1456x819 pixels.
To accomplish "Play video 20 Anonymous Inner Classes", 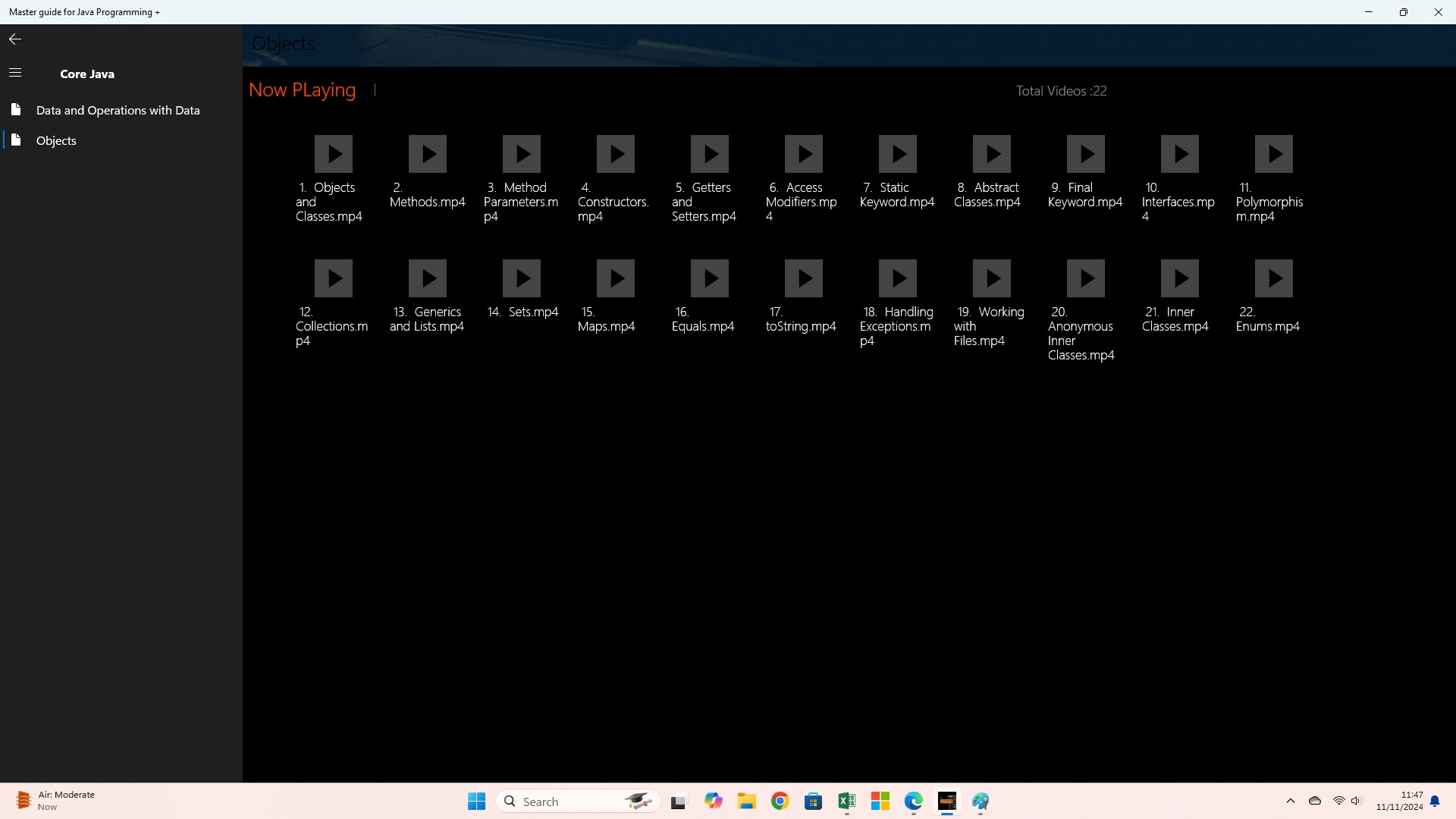I will [x=1086, y=278].
